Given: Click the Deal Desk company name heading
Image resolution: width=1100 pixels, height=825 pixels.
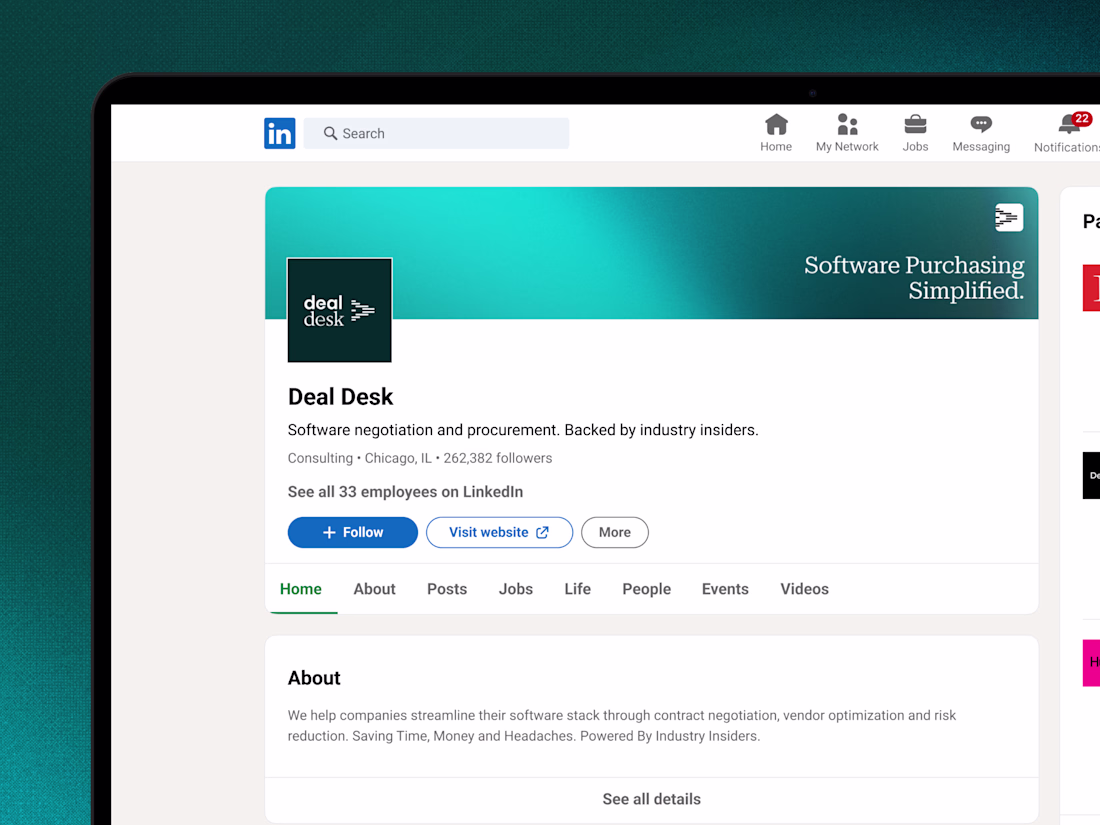Looking at the screenshot, I should 340,397.
